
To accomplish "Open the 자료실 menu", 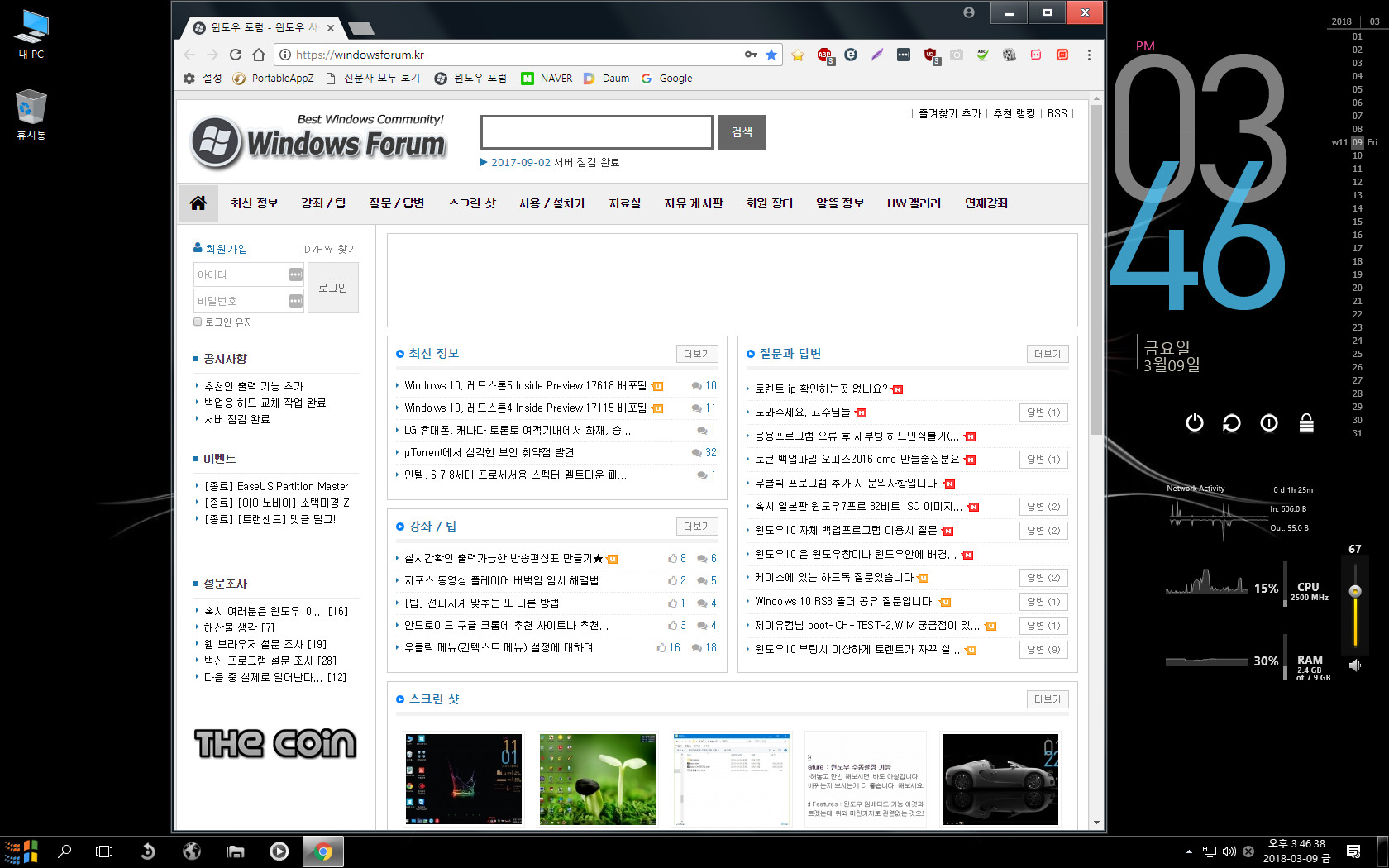I will (625, 203).
